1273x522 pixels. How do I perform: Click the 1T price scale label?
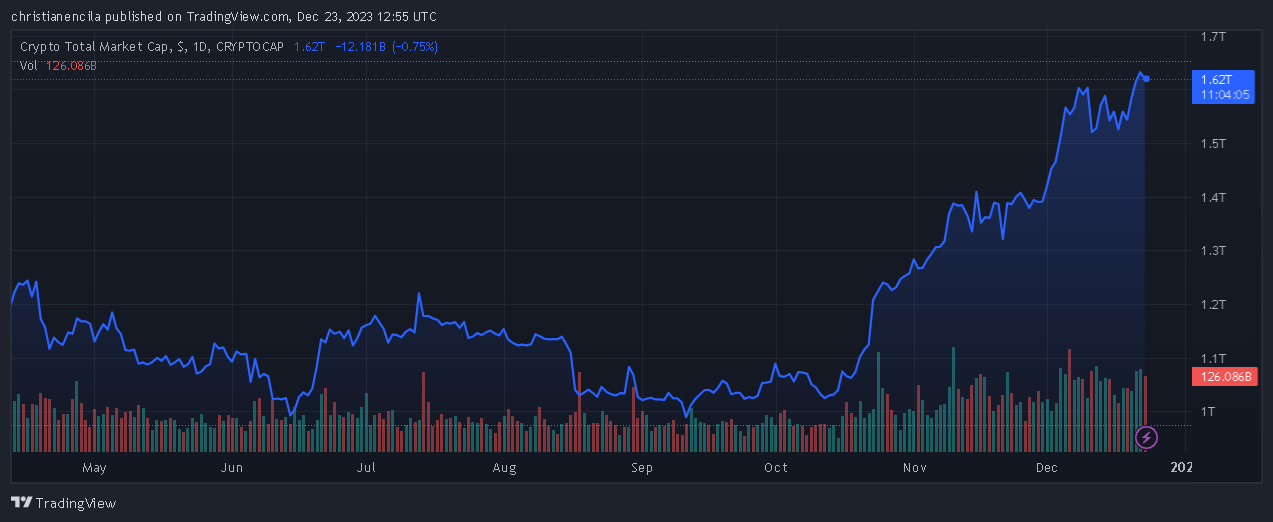(1208, 411)
